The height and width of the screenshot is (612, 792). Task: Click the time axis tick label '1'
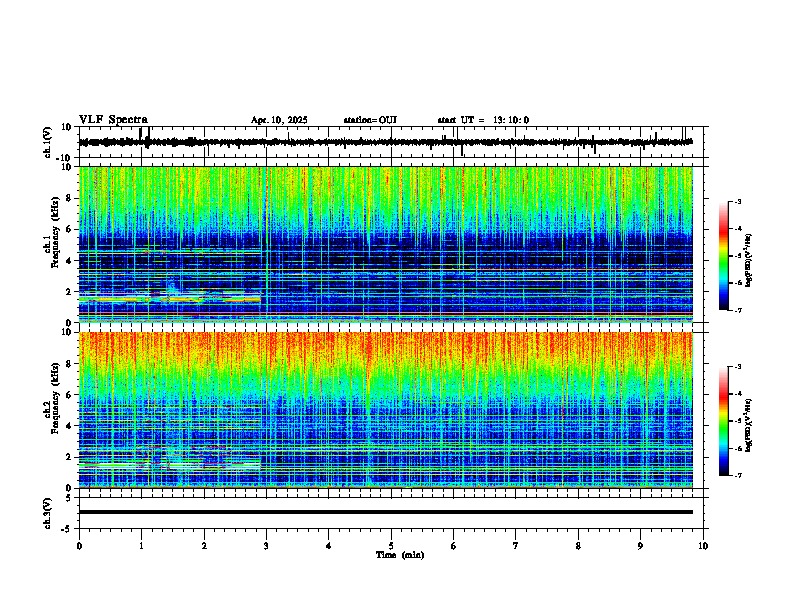point(141,546)
